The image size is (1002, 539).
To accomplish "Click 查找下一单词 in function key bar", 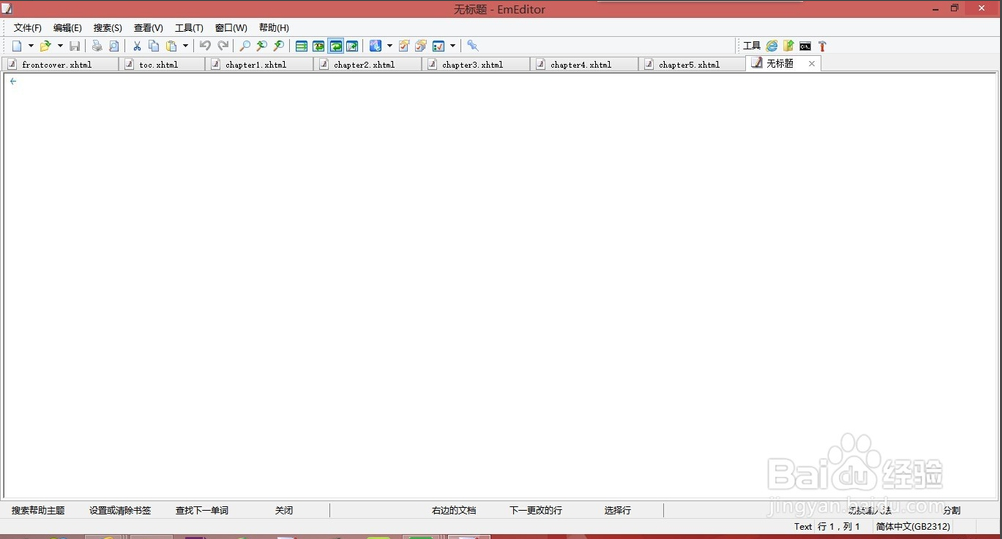I will pyautogui.click(x=202, y=510).
